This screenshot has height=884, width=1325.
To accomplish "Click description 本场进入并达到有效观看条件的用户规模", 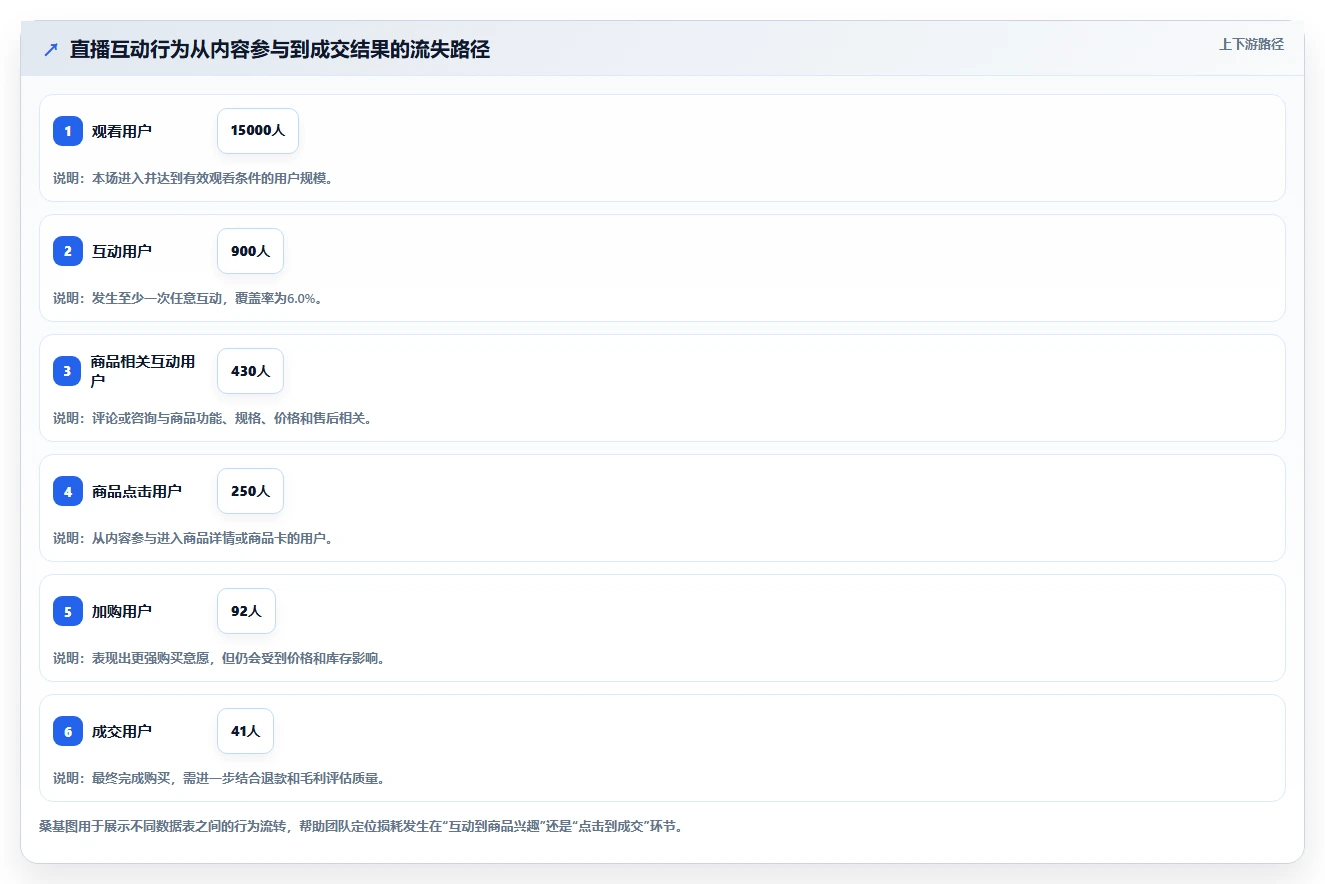I will click(193, 178).
